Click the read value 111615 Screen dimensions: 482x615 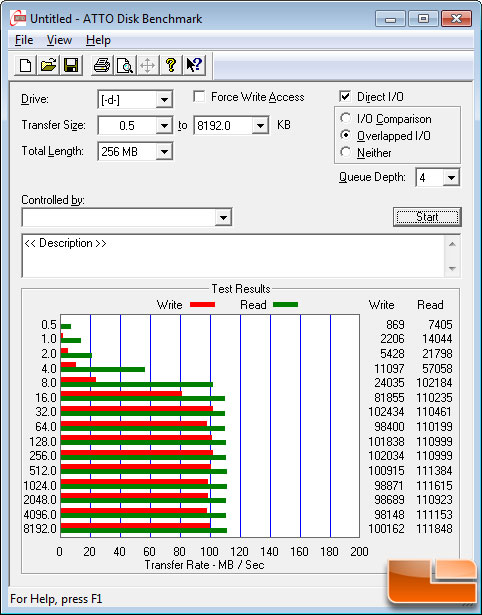coord(434,486)
